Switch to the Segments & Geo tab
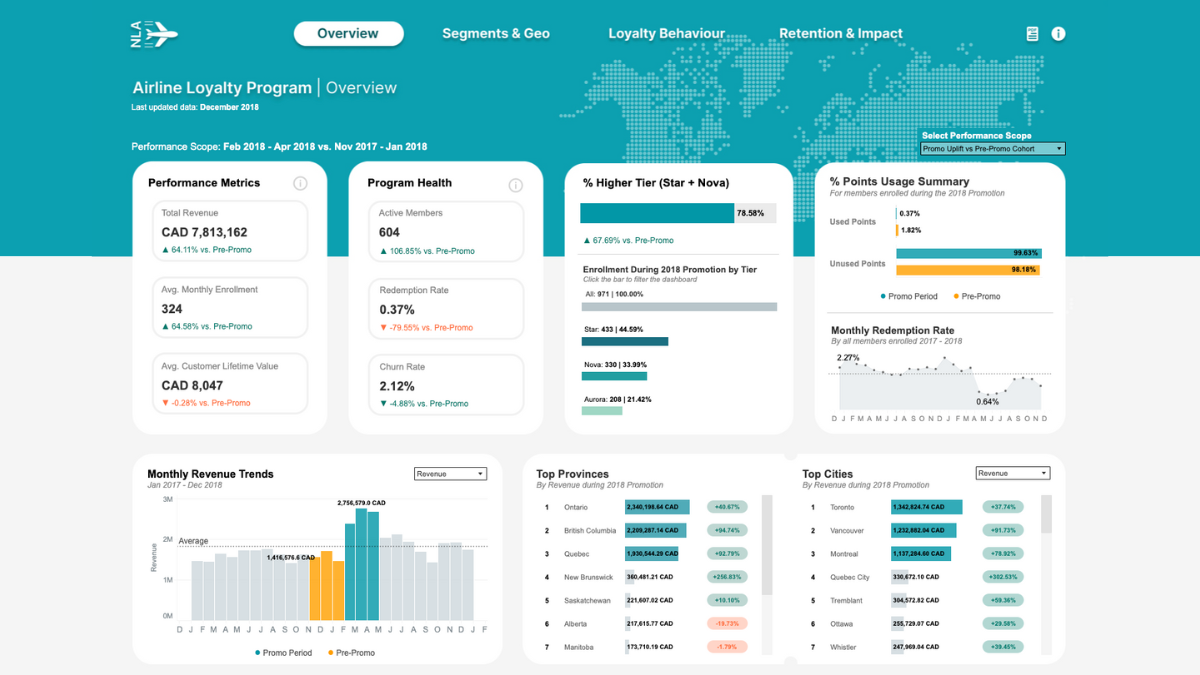The image size is (1200, 675). coord(496,33)
